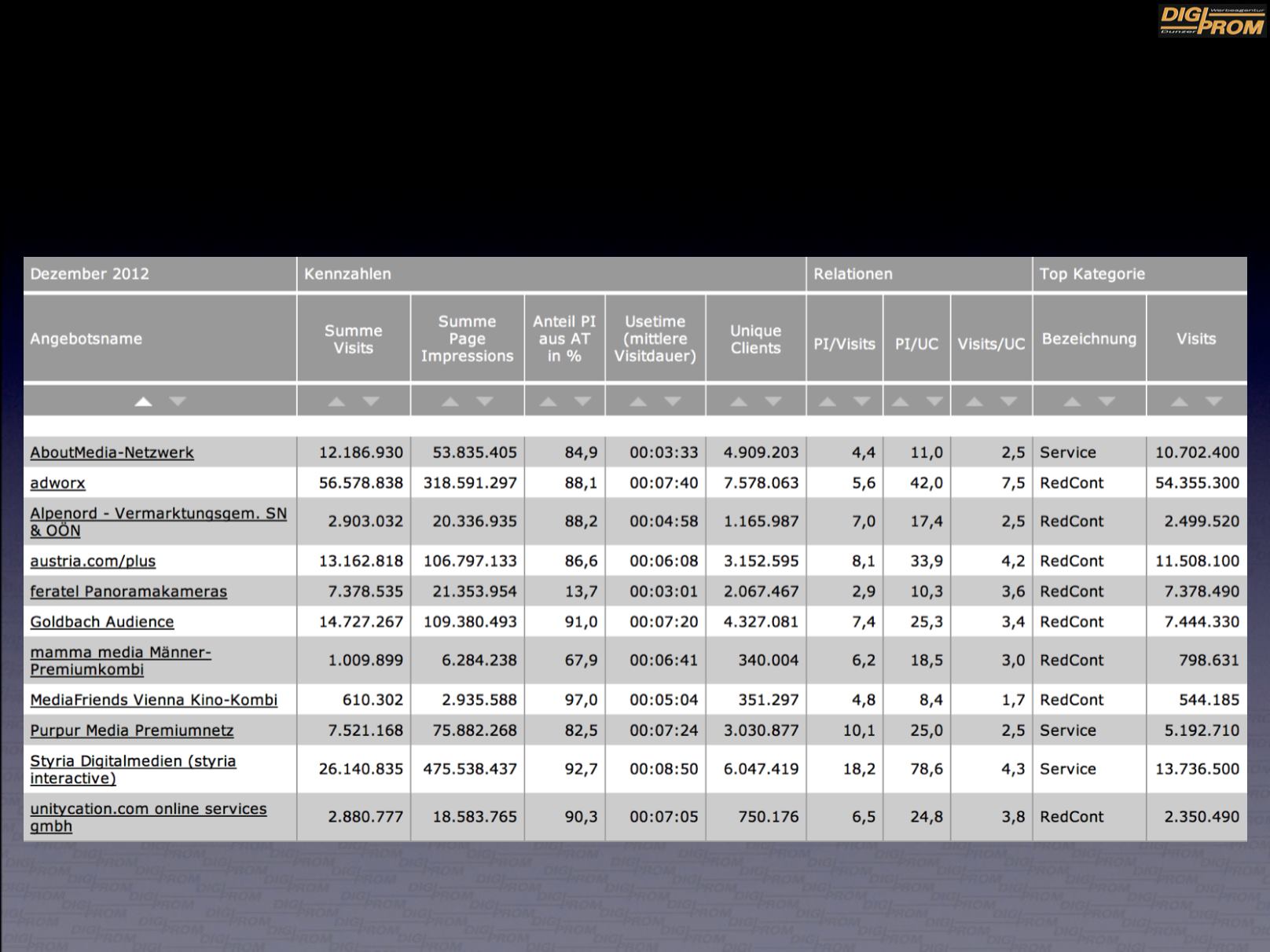The width and height of the screenshot is (1270, 952).
Task: Select adworx visits value 56.578.838
Action: [361, 483]
